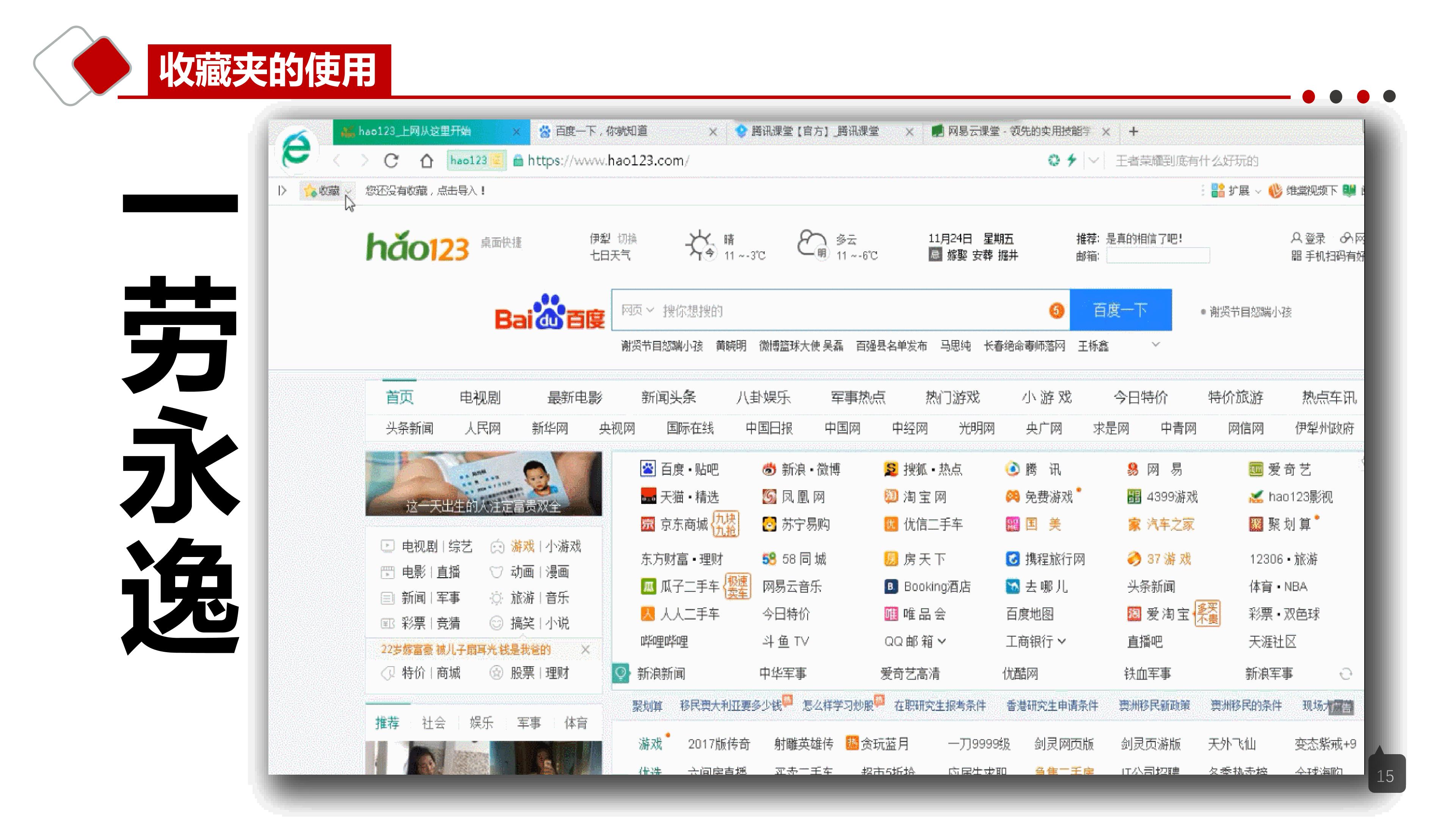
Task: Click the 淘宝网 icon link
Action: pos(915,496)
